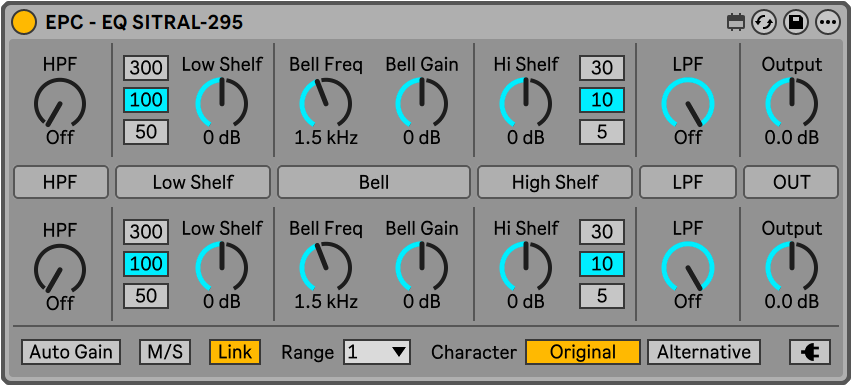Select the Original character mode
This screenshot has width=852, height=386.
(x=583, y=352)
